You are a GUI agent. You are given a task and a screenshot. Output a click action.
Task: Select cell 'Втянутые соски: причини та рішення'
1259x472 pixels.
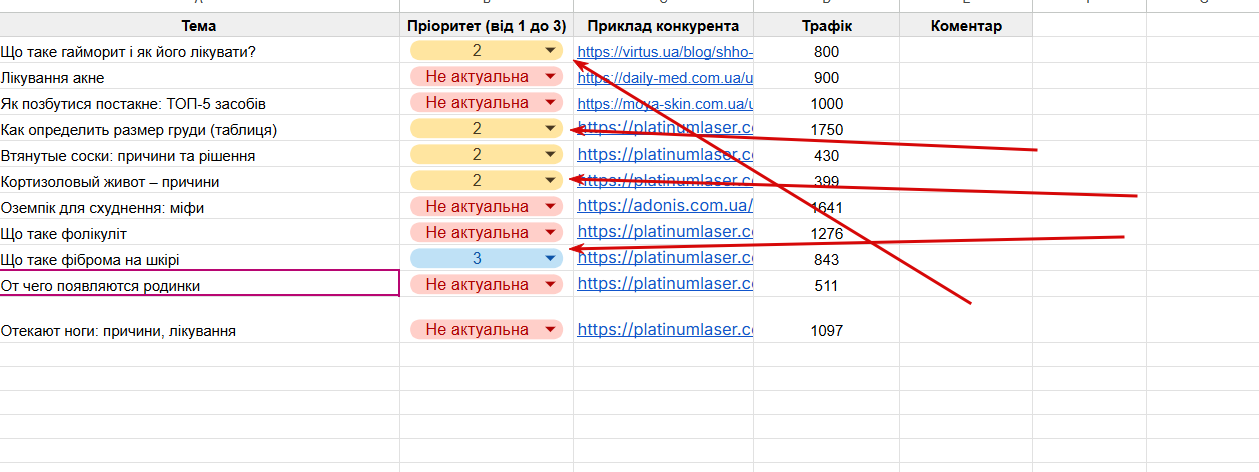tap(199, 156)
